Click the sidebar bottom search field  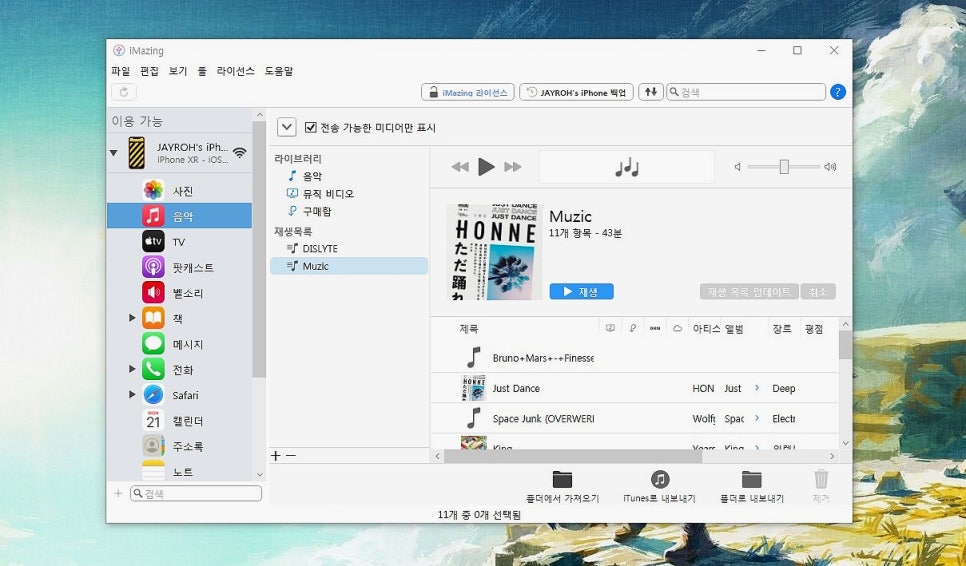coord(196,493)
